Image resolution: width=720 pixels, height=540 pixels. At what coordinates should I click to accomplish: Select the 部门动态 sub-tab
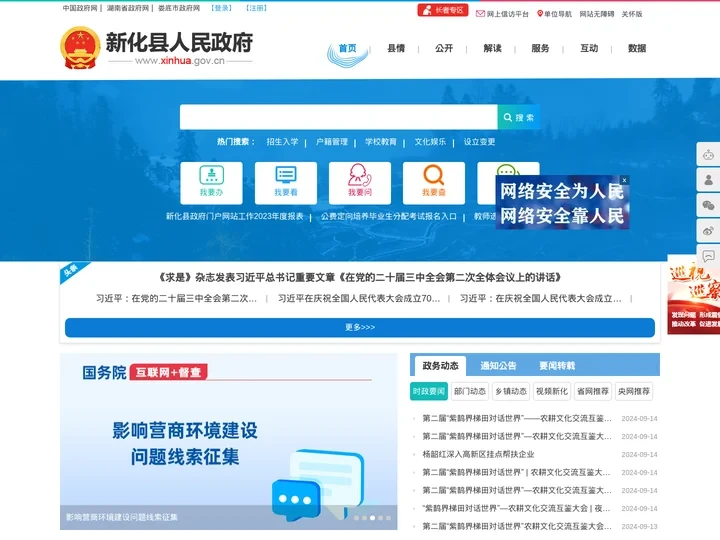tap(470, 391)
